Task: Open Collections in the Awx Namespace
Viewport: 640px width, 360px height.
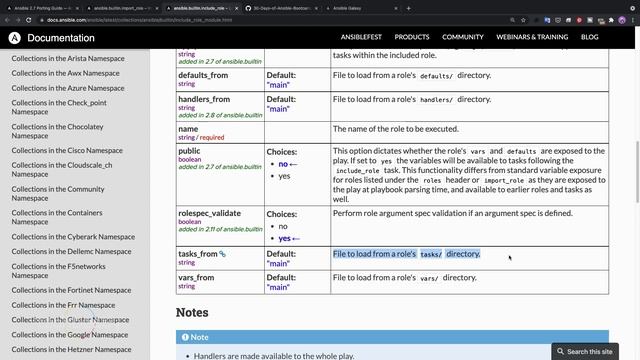Action: (65, 73)
